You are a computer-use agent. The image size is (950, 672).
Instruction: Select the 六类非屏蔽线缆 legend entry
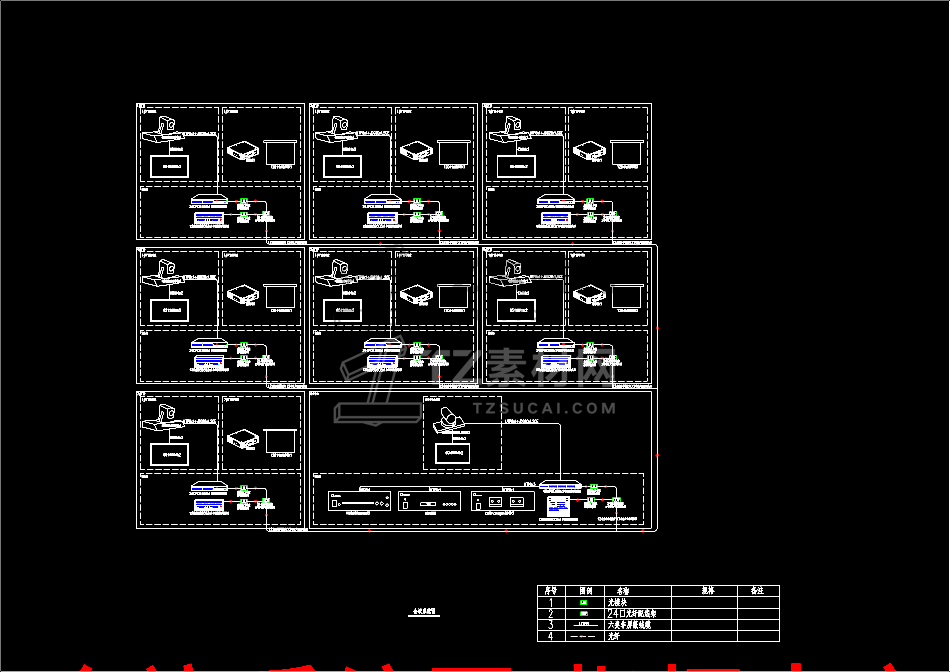(x=629, y=624)
